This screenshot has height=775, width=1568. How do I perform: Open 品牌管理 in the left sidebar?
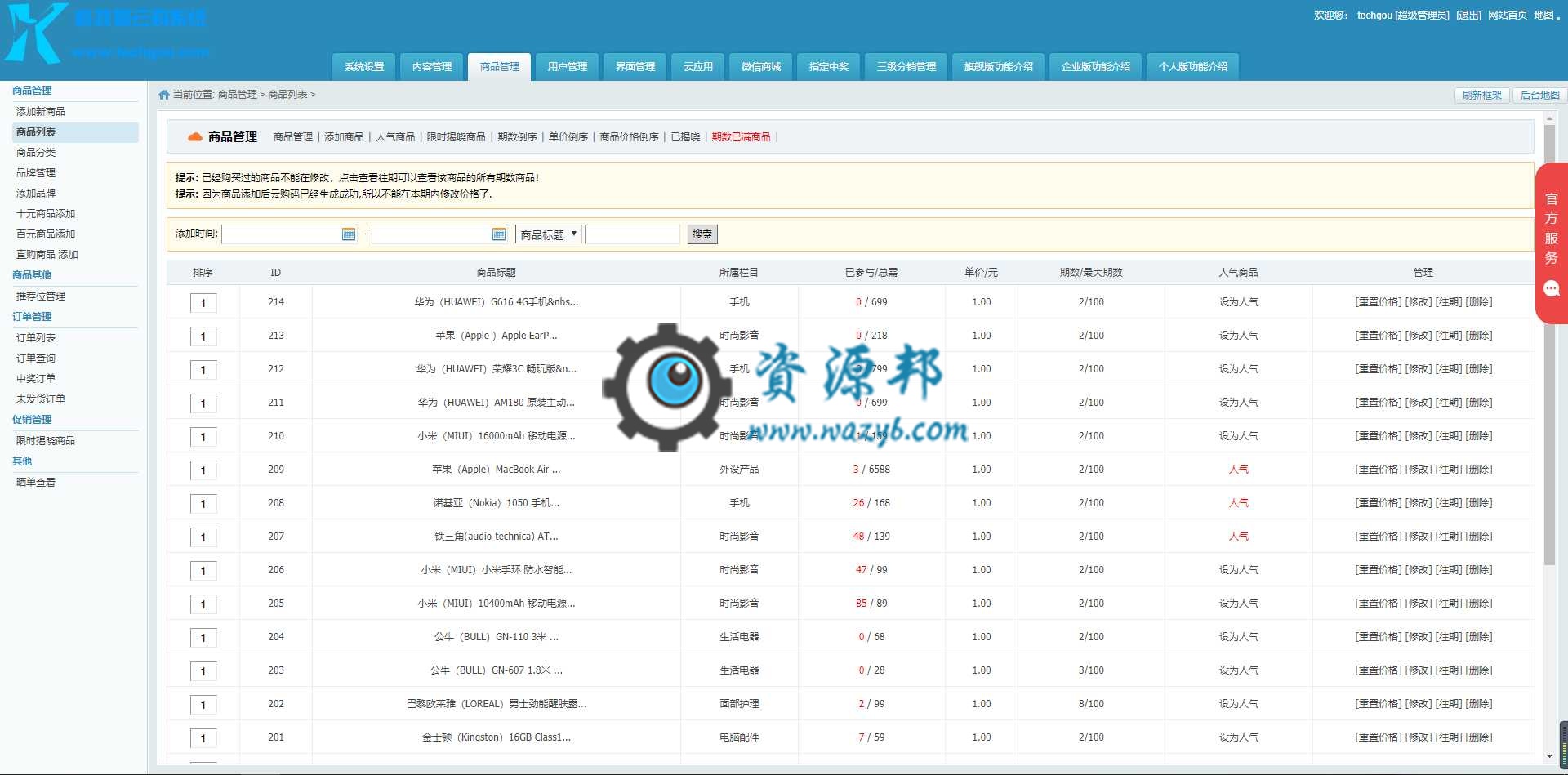coord(36,173)
